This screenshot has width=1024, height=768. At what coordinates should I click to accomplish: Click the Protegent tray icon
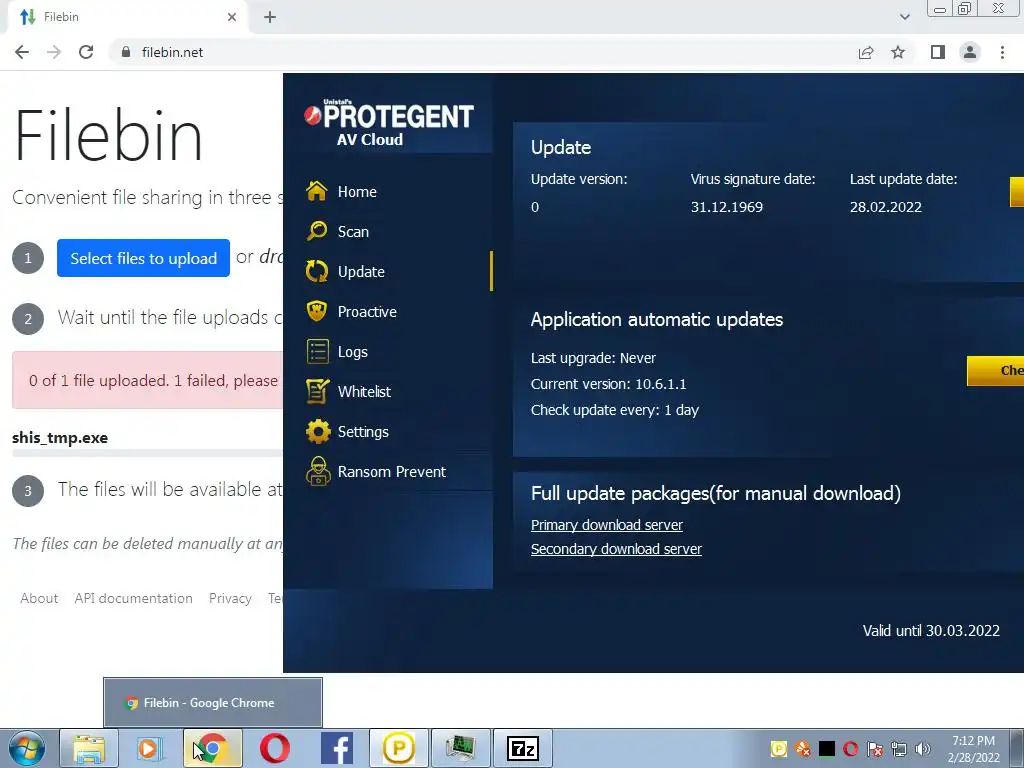click(x=778, y=748)
